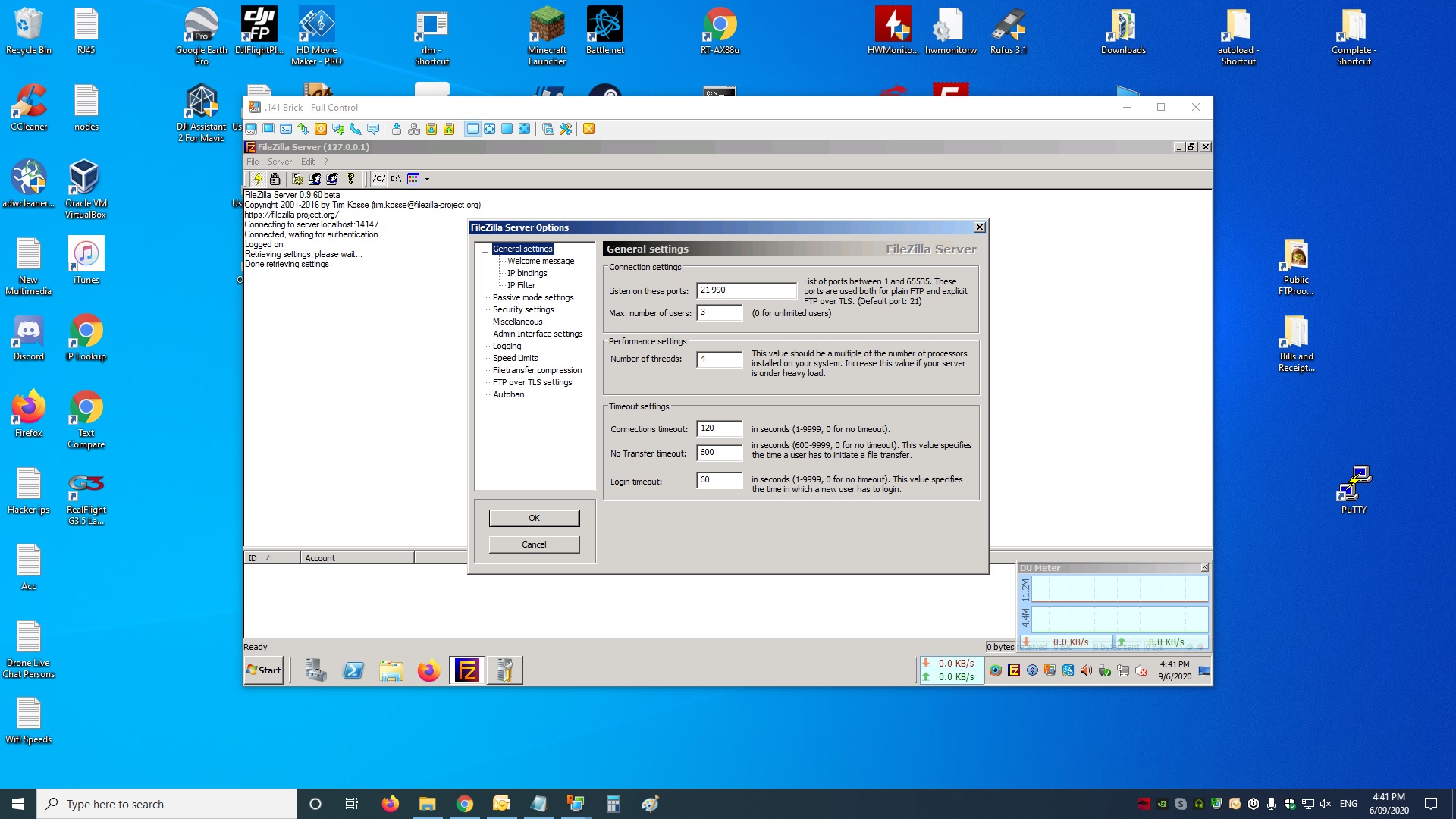Open Server menu in FileZilla Server
The height and width of the screenshot is (819, 1456).
280,162
